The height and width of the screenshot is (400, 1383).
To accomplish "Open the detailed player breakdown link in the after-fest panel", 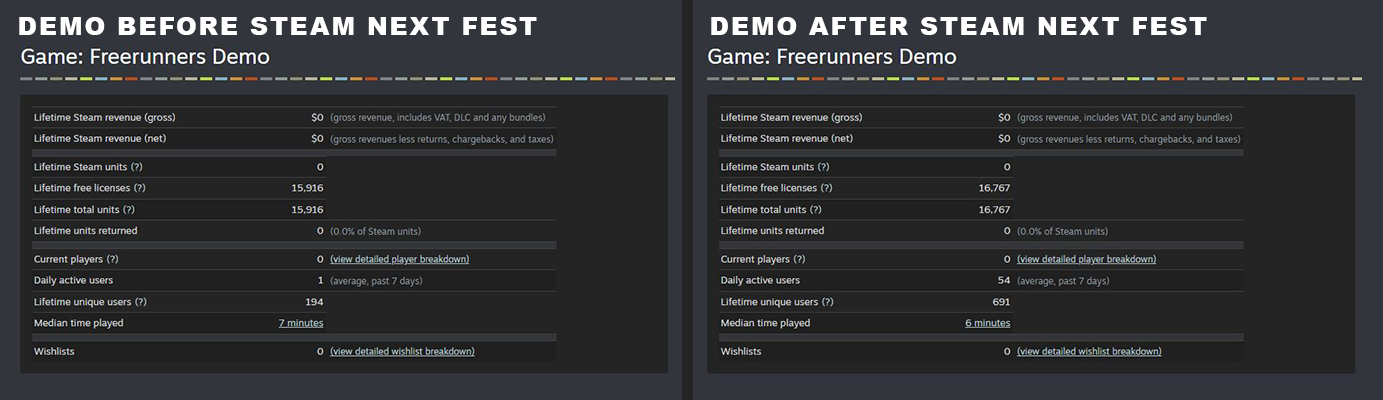I will [1086, 259].
